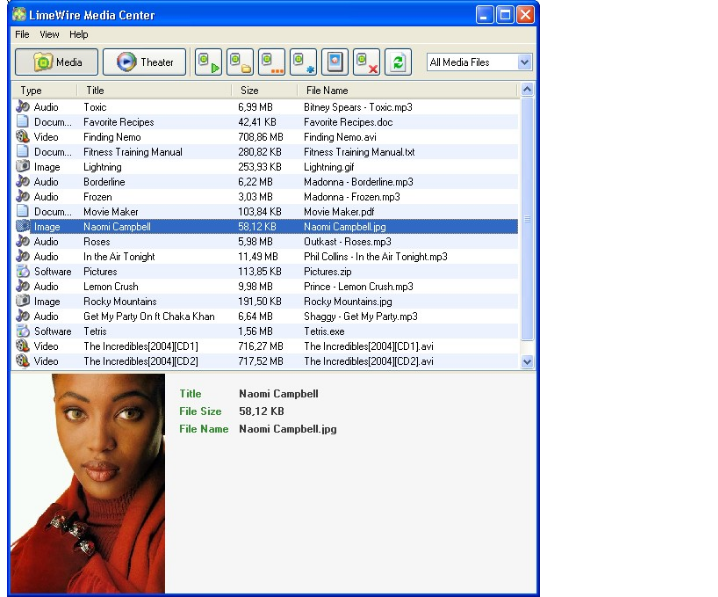The image size is (718, 597).
Task: Select file name Prince - Lemon Crush.mp3
Action: pos(359,287)
